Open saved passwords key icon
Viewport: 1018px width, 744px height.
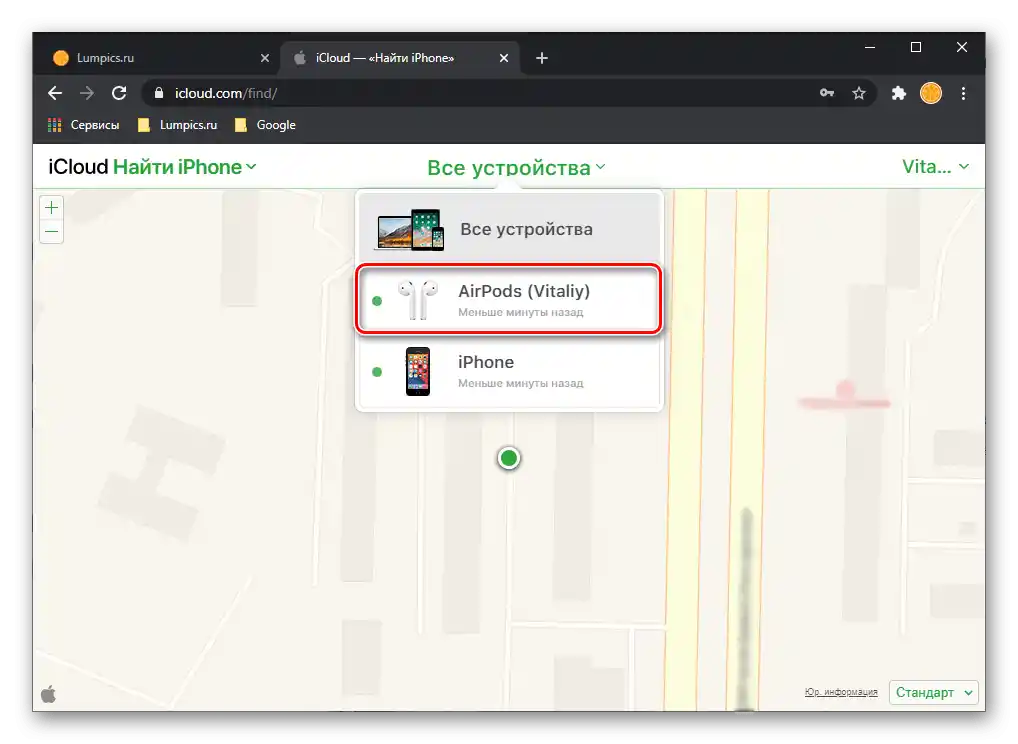coord(826,93)
